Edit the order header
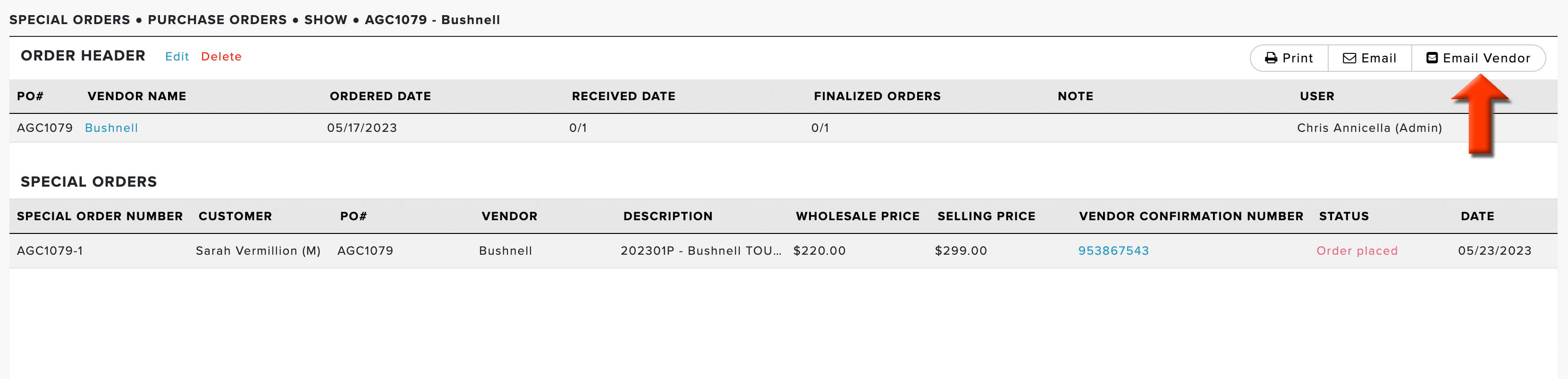This screenshot has width=1568, height=379. click(177, 57)
